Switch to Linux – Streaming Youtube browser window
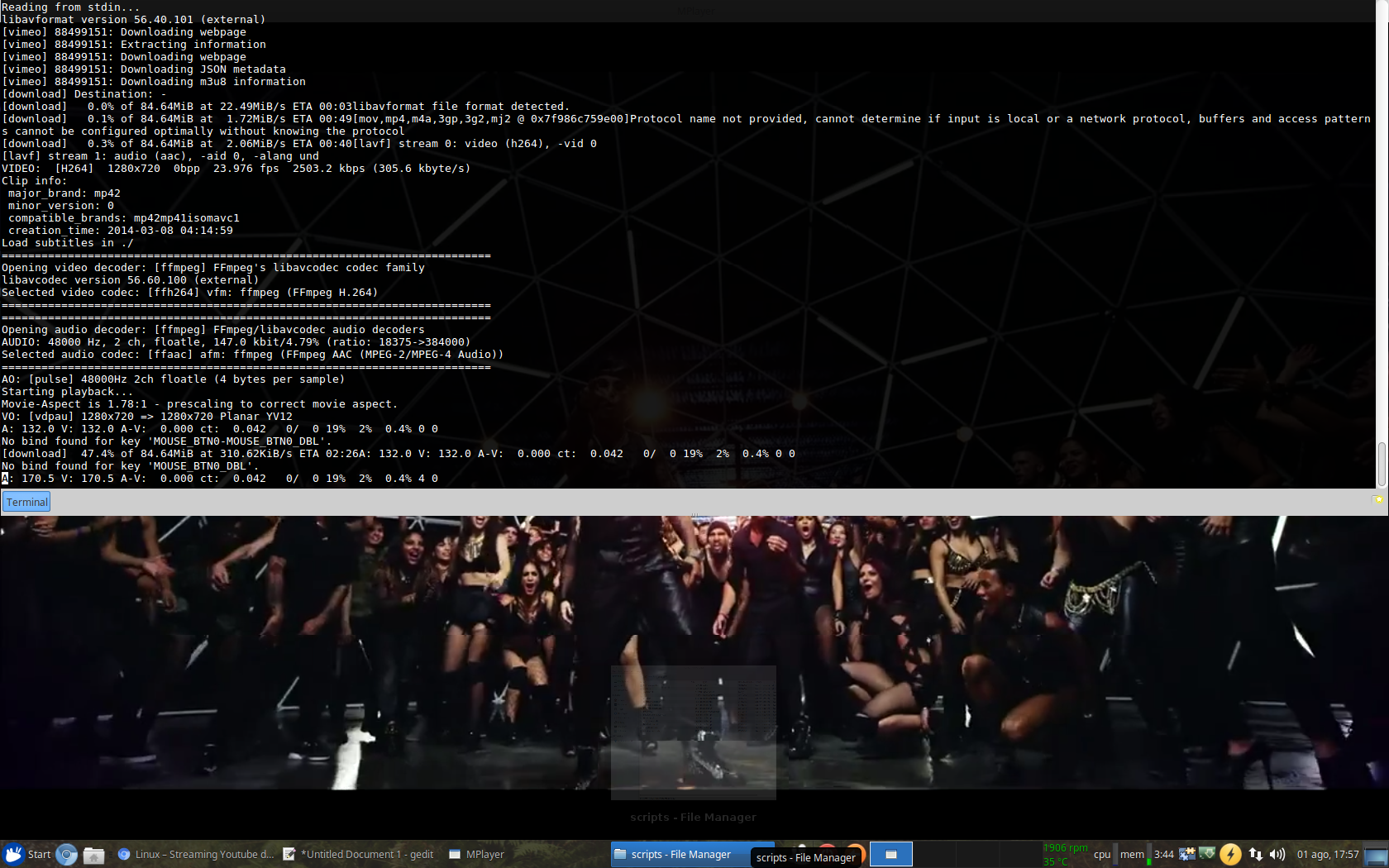 coord(195,855)
